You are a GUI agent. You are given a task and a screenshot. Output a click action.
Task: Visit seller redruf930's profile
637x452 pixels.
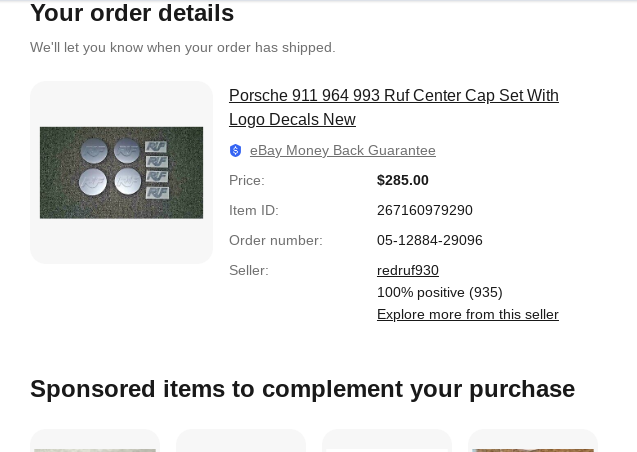(x=407, y=270)
